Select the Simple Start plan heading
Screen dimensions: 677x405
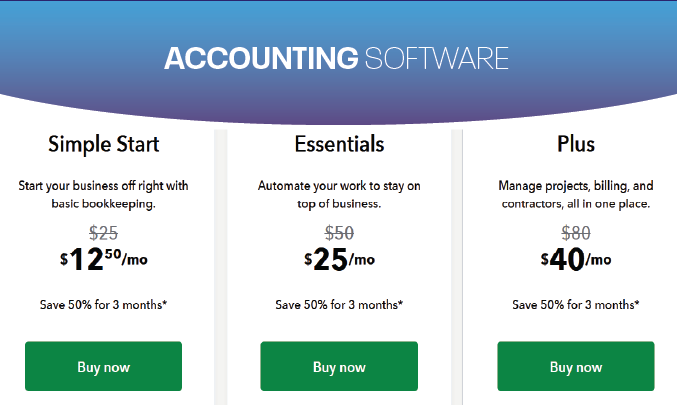point(104,144)
